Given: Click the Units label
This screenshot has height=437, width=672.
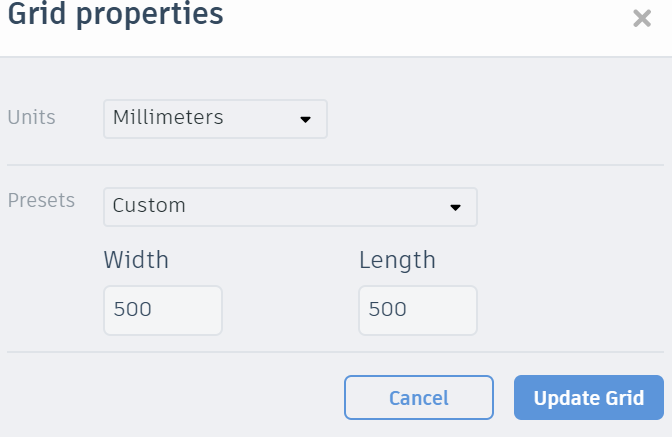Looking at the screenshot, I should (x=31, y=117).
